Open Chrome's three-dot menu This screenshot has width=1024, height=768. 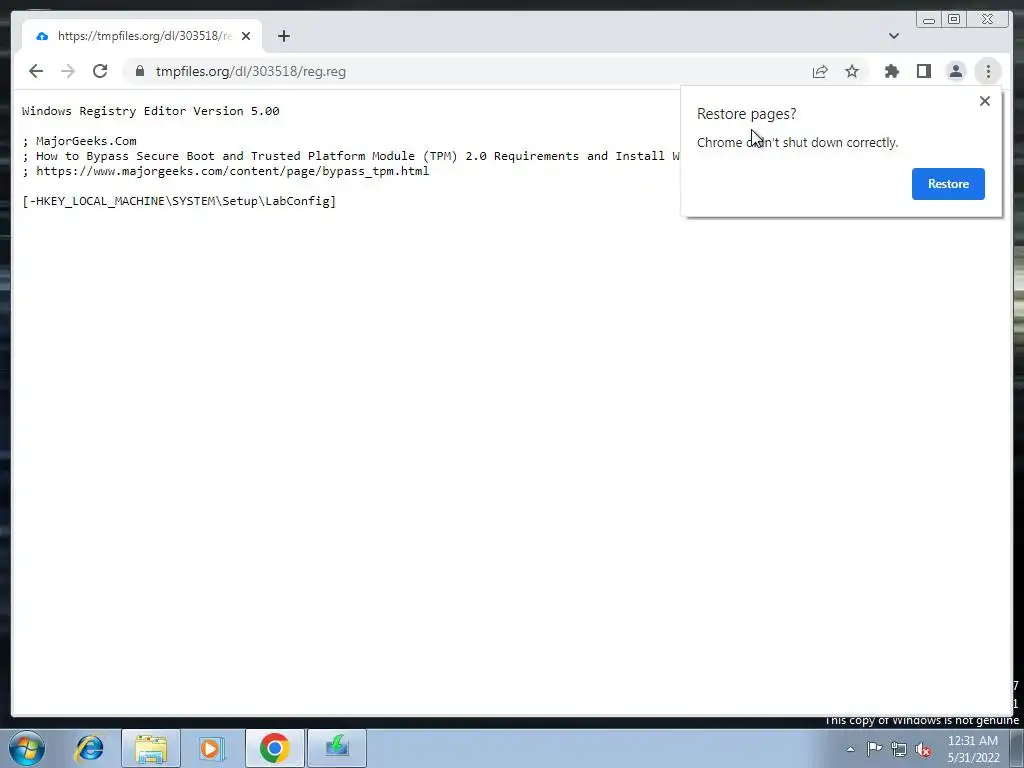988,71
